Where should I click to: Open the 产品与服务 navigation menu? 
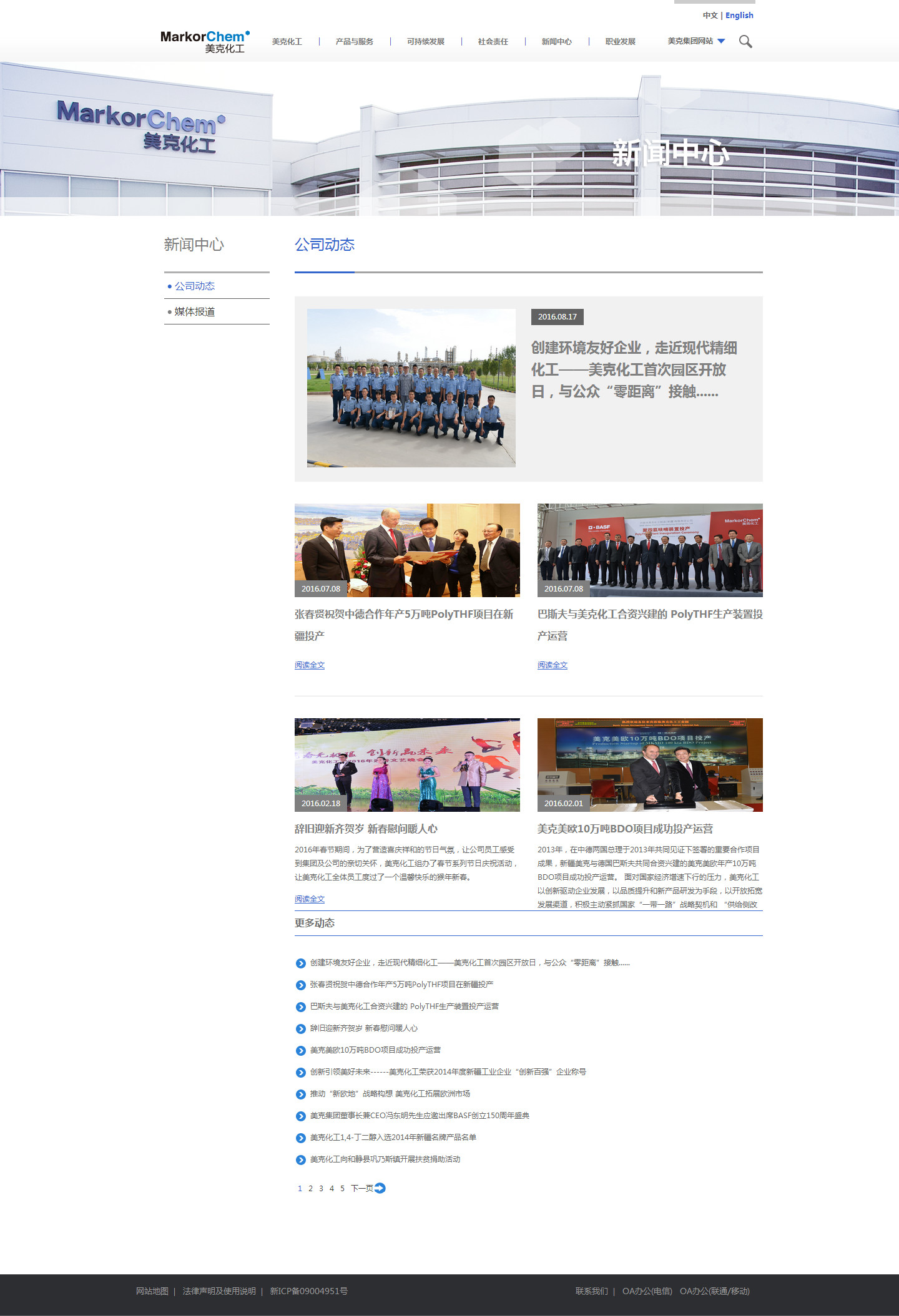tap(355, 42)
